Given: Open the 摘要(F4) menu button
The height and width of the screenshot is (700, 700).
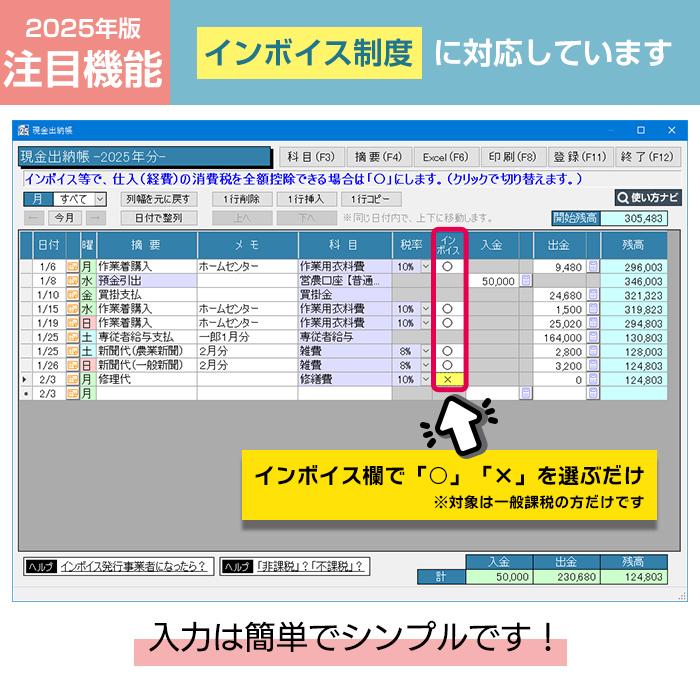Looking at the screenshot, I should [379, 157].
